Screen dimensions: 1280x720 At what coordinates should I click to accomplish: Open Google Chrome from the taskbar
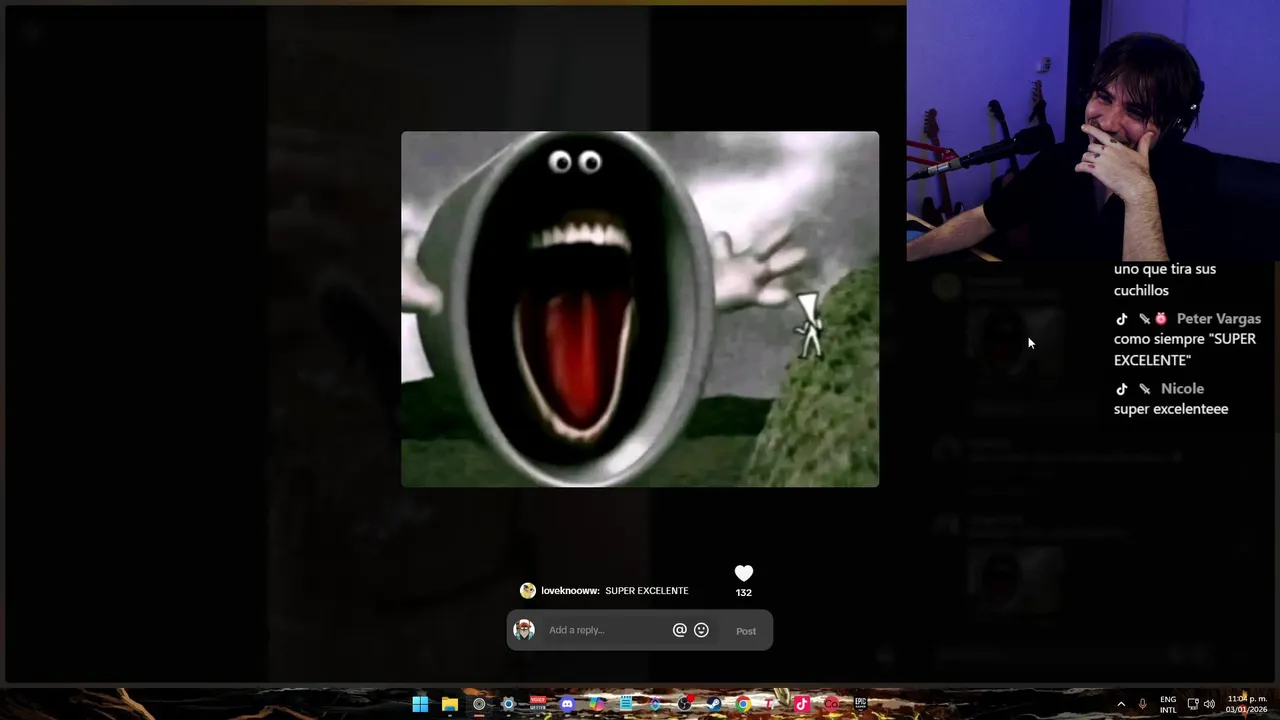click(x=743, y=704)
